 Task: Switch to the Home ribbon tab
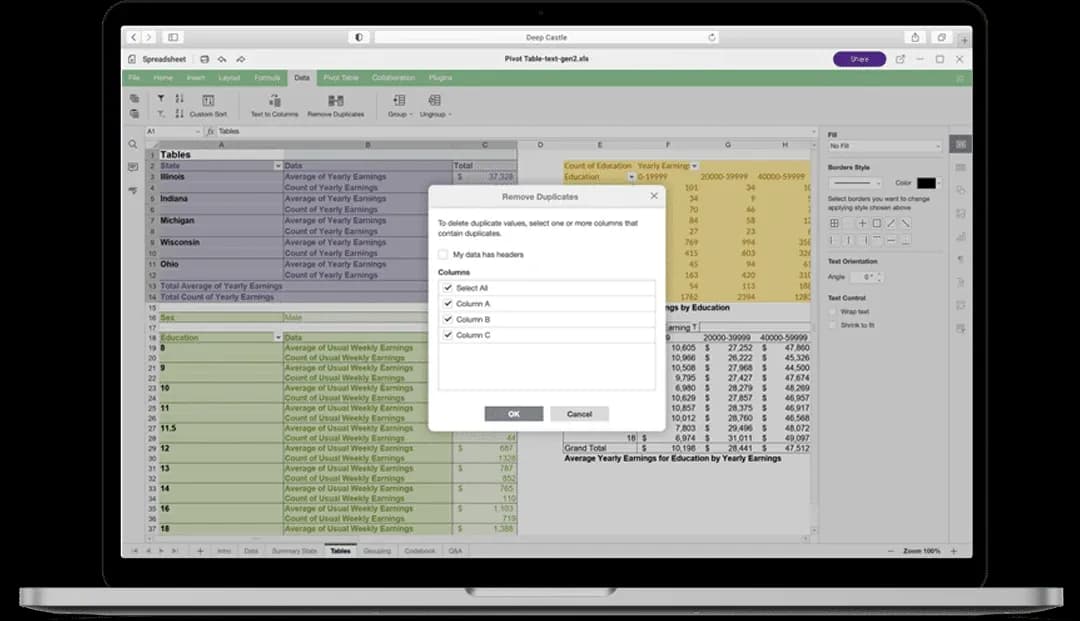(x=163, y=78)
